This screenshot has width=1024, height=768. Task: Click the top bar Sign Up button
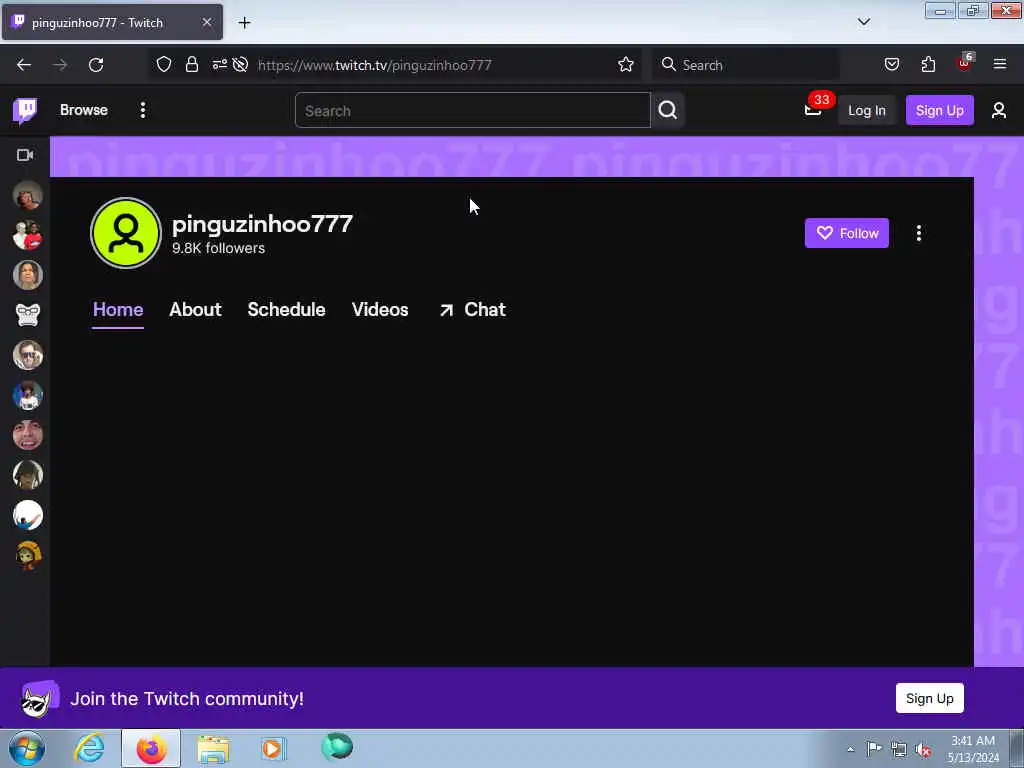[x=939, y=110]
